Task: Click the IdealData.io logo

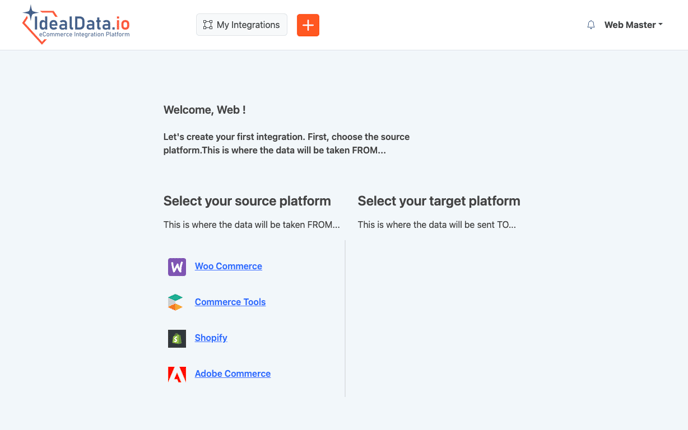Action: pos(76,25)
